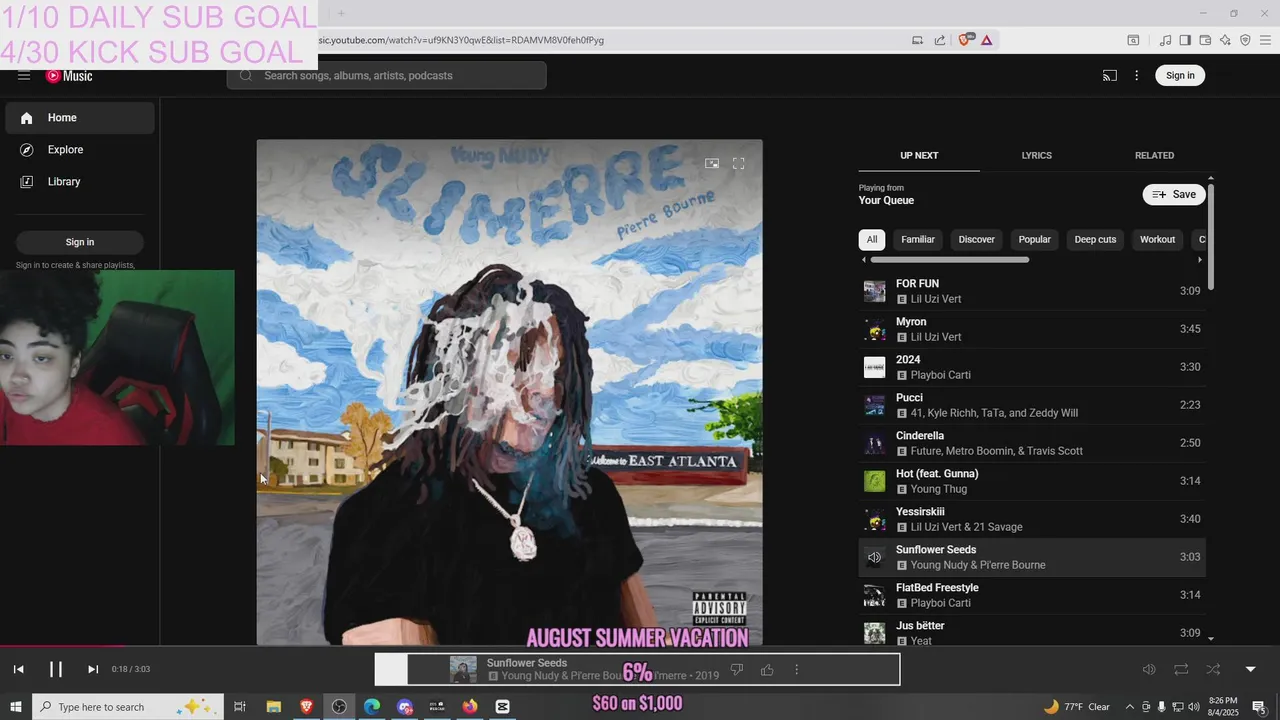Dislike Sunflower Seeds with thumbs down

(x=737, y=670)
